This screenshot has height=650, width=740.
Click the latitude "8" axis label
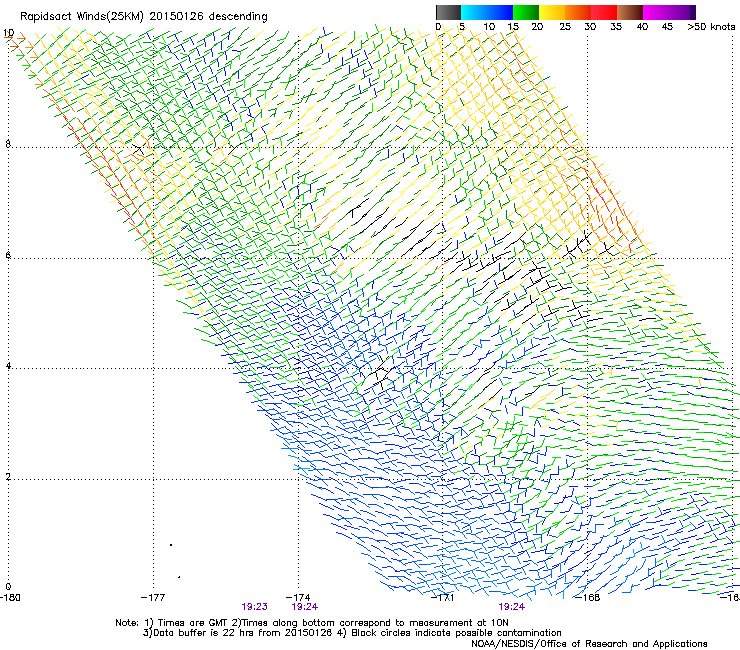point(8,144)
